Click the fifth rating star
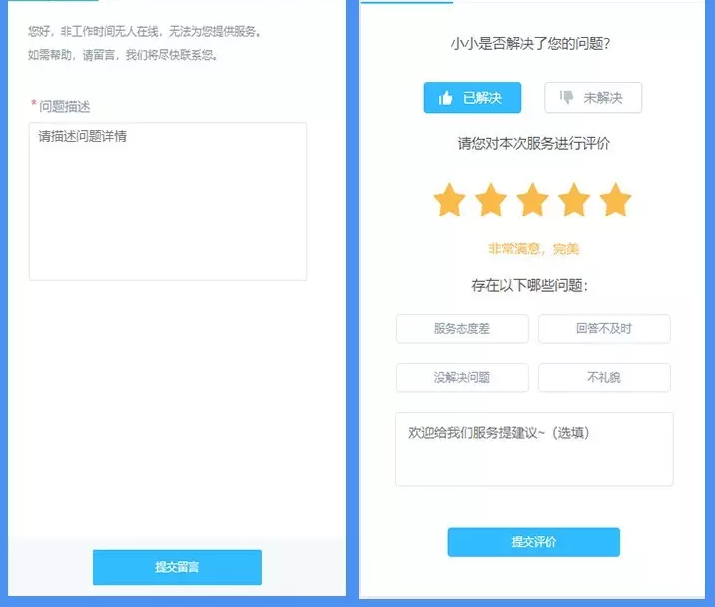 click(615, 200)
